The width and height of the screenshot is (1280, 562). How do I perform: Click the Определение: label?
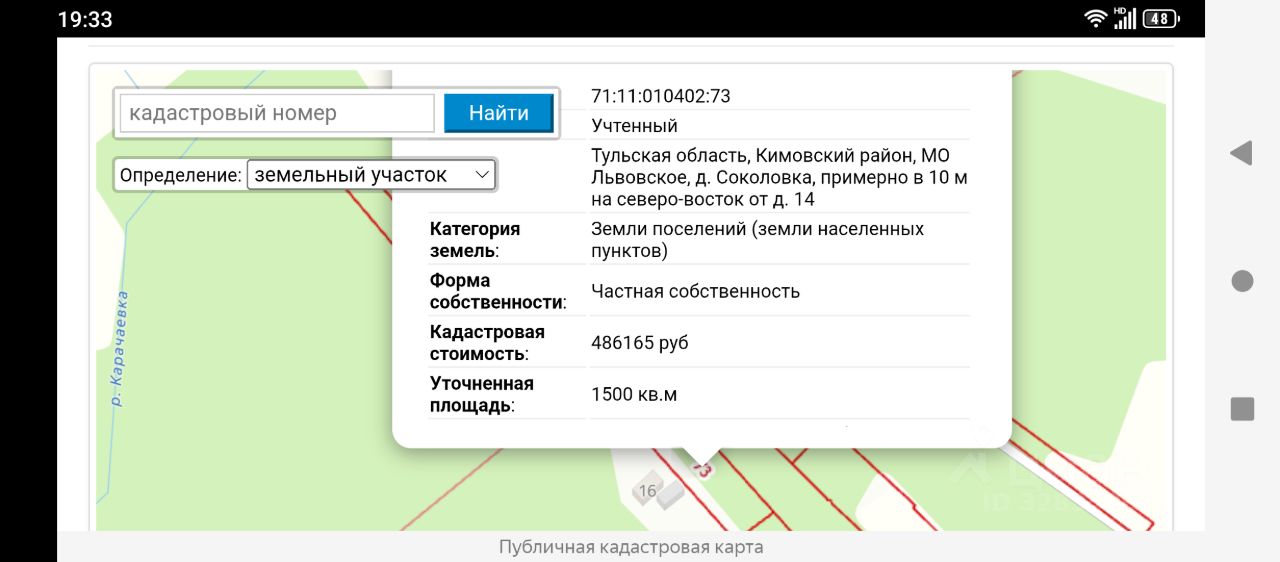(x=181, y=175)
